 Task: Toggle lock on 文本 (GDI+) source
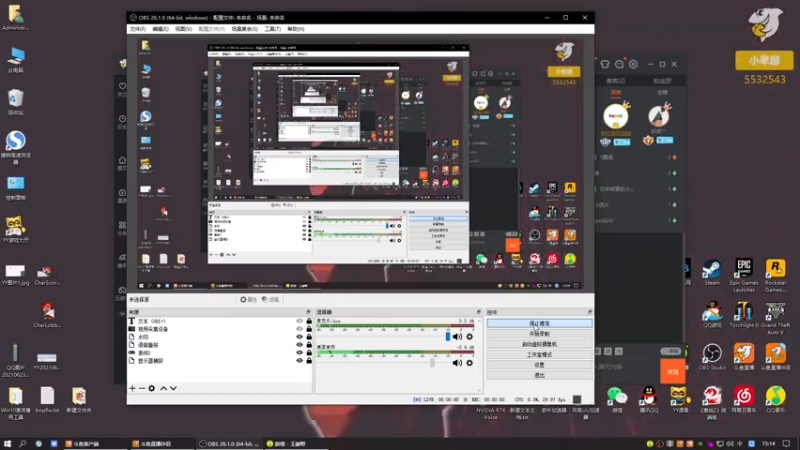[x=309, y=321]
